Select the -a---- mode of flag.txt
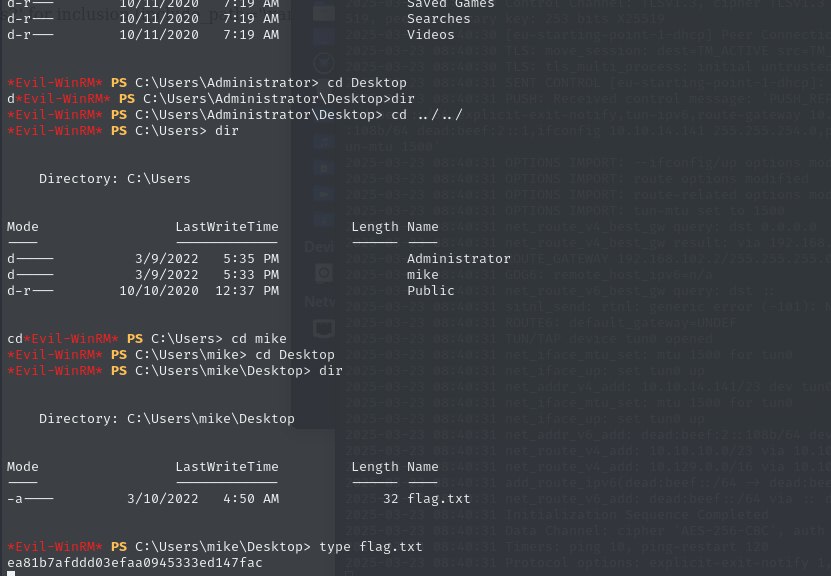The image size is (831, 576). tap(30, 499)
